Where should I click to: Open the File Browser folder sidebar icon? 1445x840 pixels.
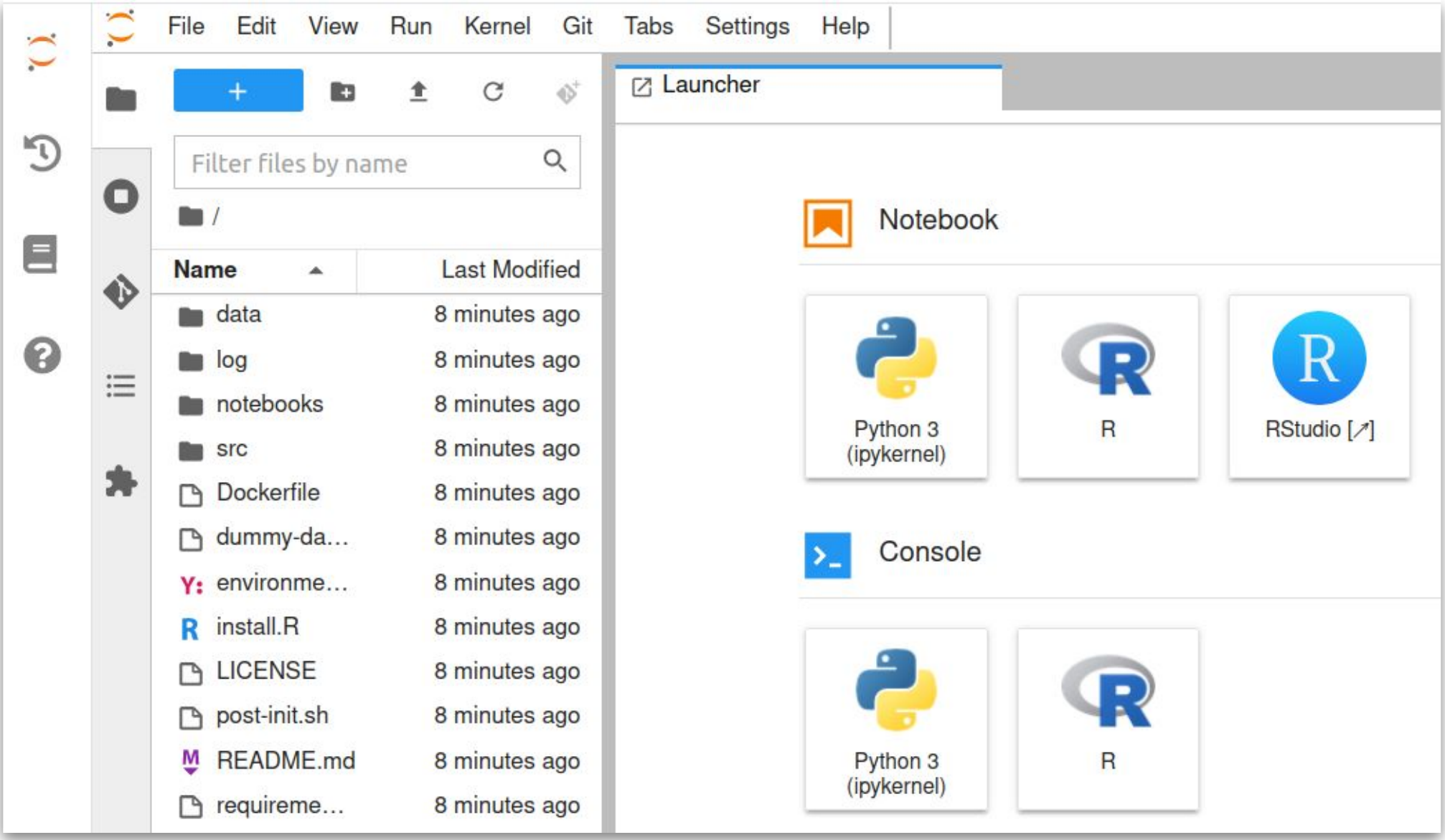point(121,98)
